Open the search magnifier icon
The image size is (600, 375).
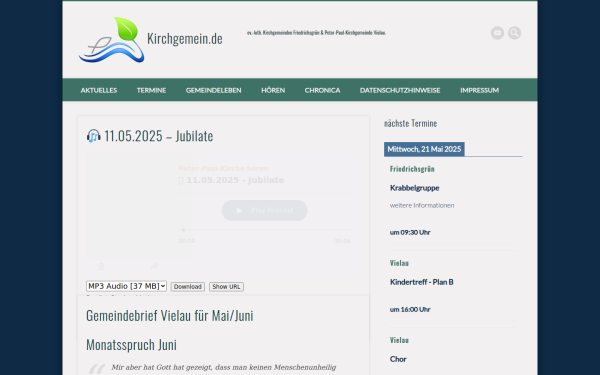(x=514, y=33)
